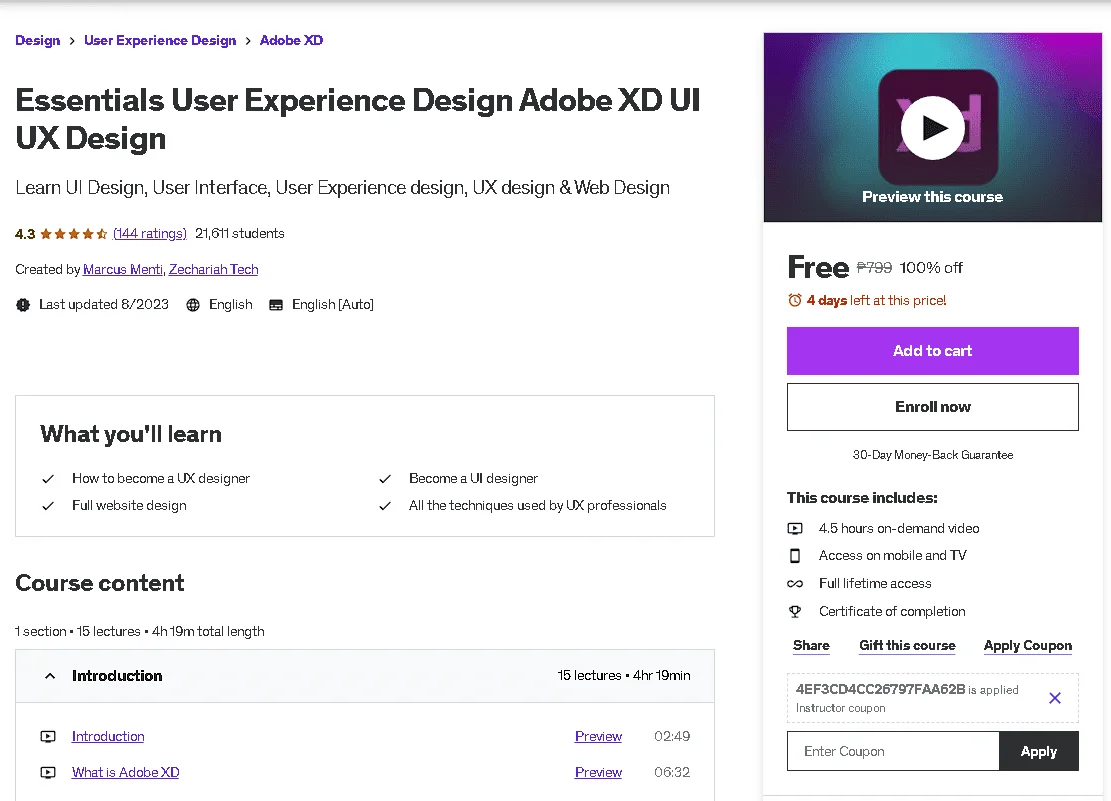Click the video icon beside the Introduction lecture
The image size is (1111, 801).
click(47, 736)
